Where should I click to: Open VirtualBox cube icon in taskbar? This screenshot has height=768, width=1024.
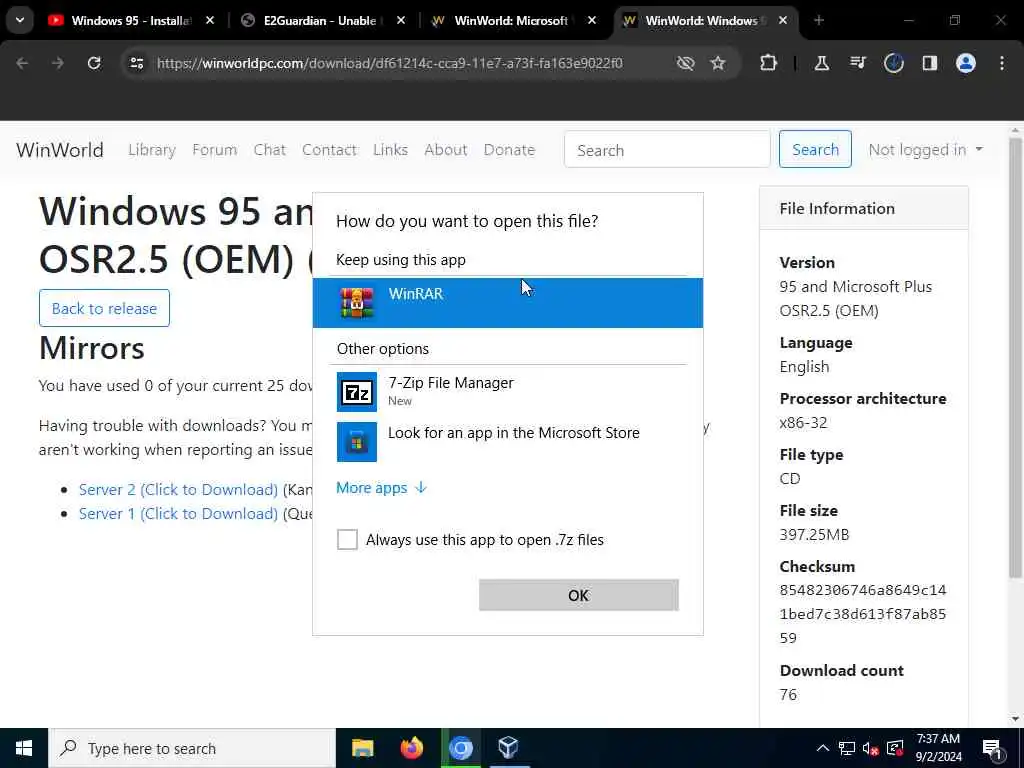[508, 748]
